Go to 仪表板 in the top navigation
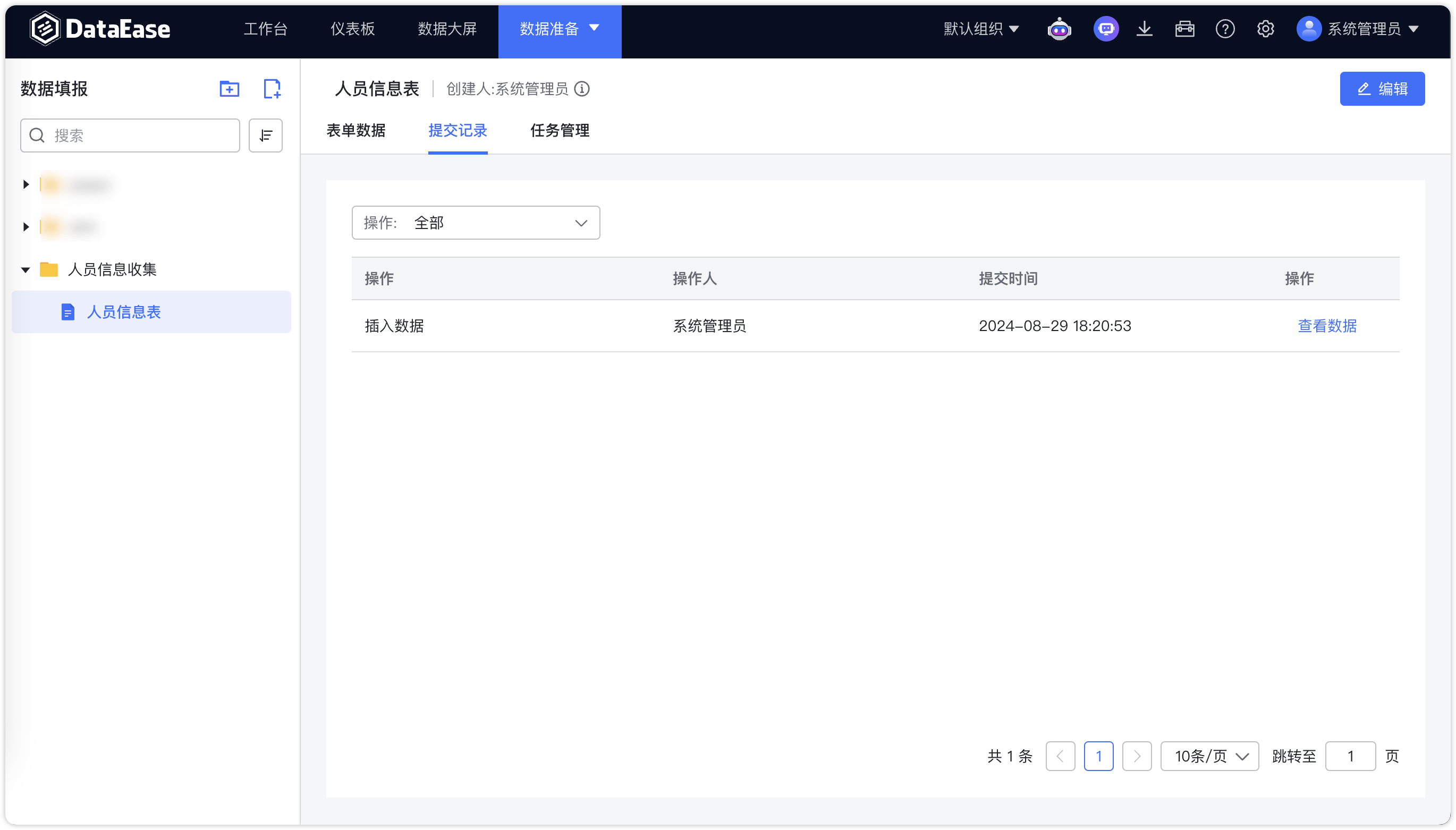Viewport: 1456px width, 830px height. [x=353, y=29]
